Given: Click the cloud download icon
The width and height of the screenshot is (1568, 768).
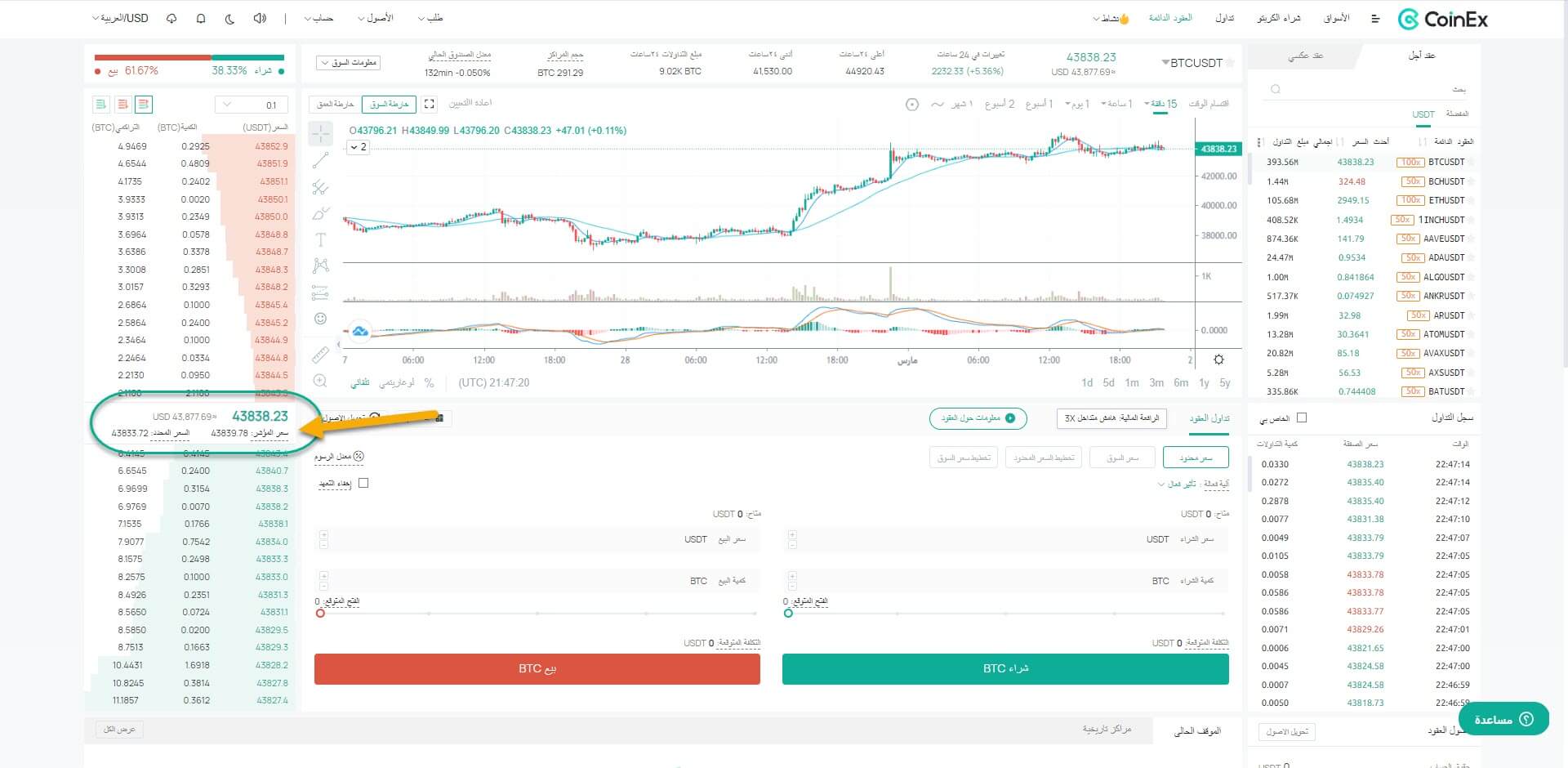Looking at the screenshot, I should (171, 18).
